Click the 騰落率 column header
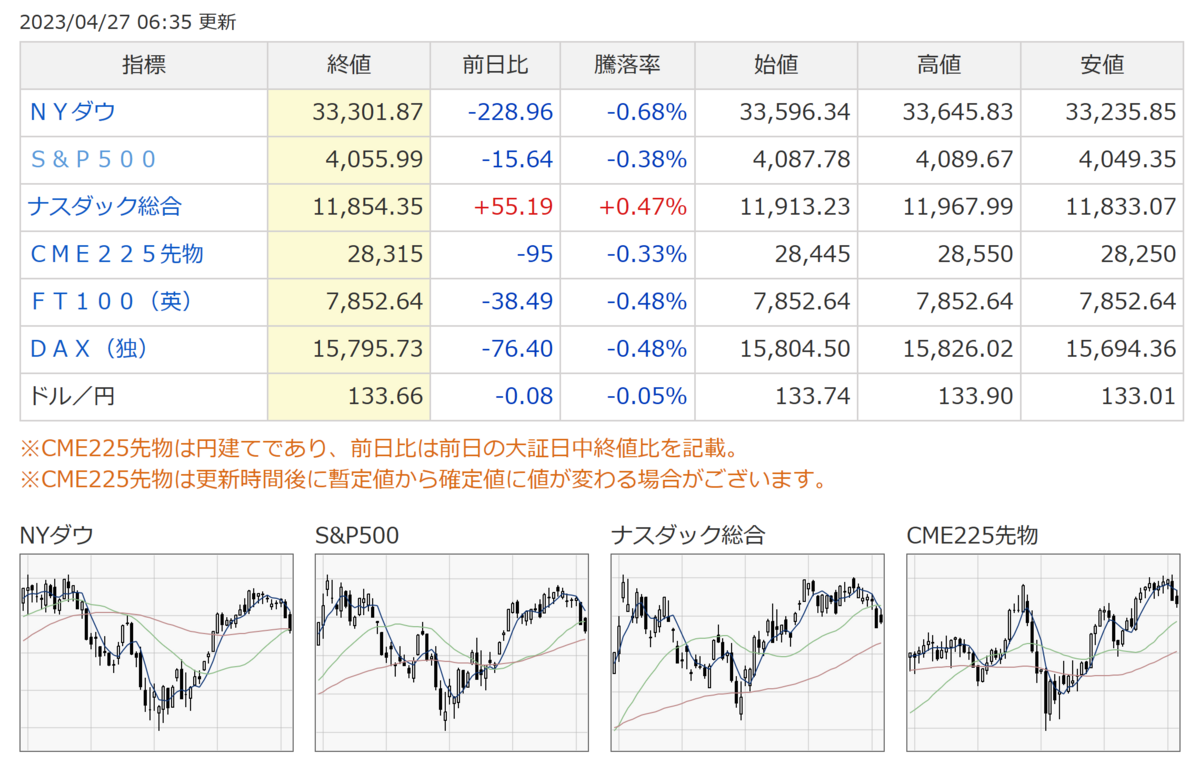 pyautogui.click(x=627, y=65)
